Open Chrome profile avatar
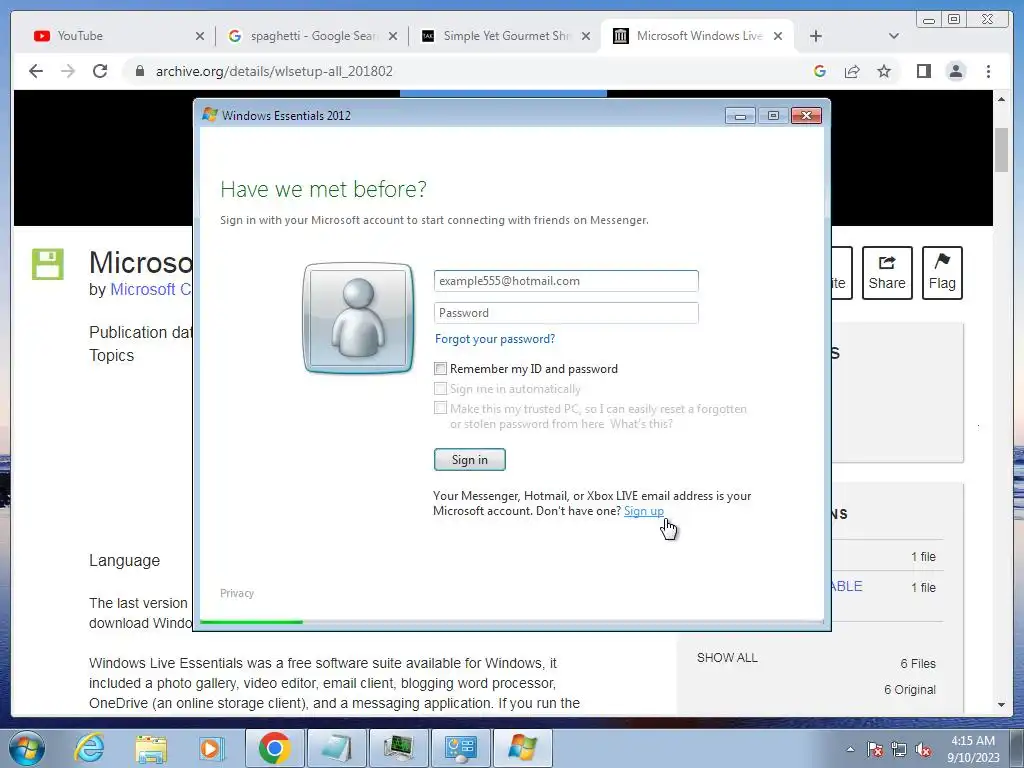The width and height of the screenshot is (1024, 768). (955, 71)
